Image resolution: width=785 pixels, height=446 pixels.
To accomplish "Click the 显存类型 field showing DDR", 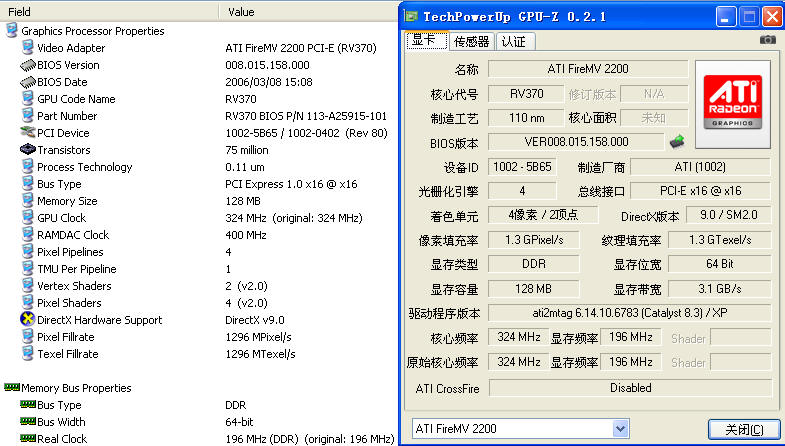I will pos(534,264).
